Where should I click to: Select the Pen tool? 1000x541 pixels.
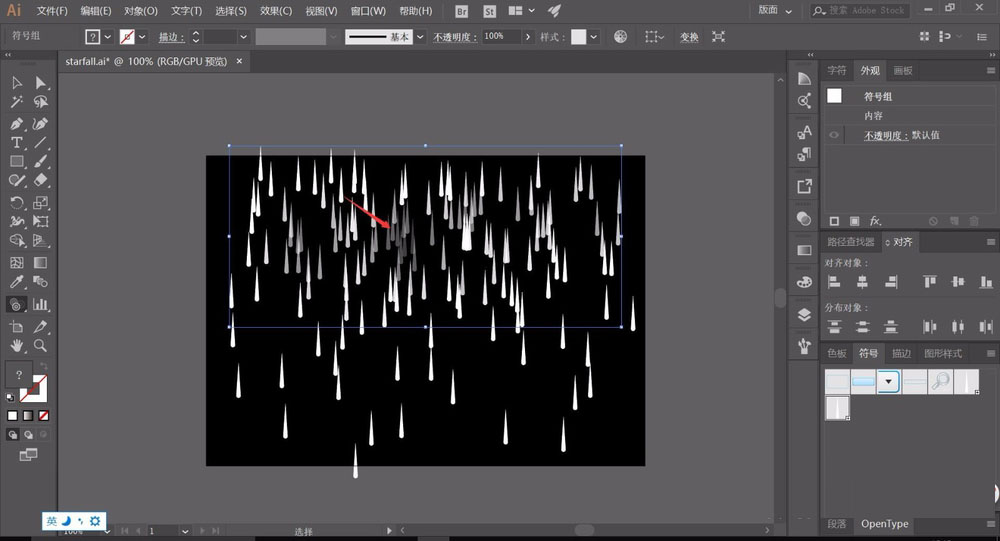click(x=17, y=124)
